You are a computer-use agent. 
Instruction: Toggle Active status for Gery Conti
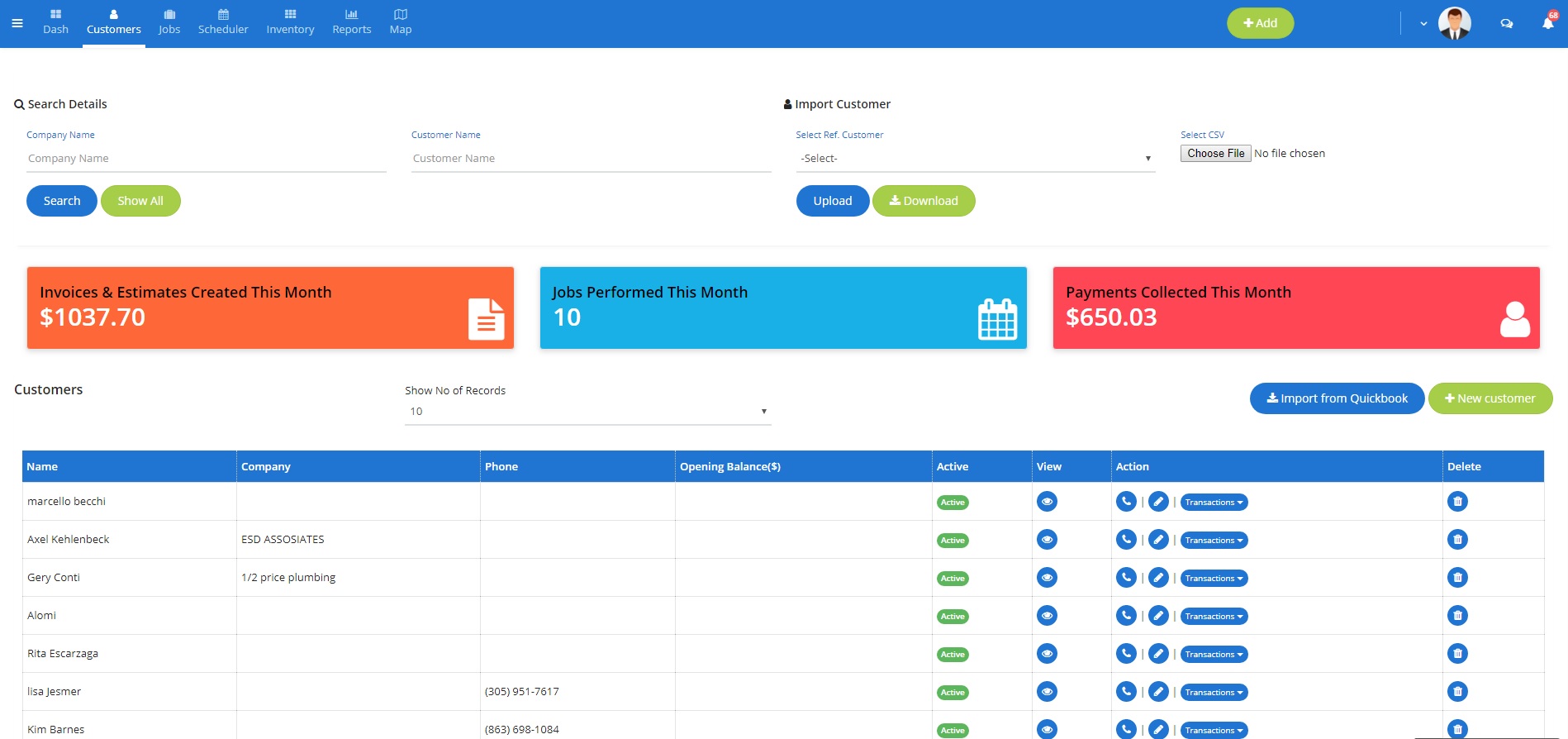(x=953, y=579)
